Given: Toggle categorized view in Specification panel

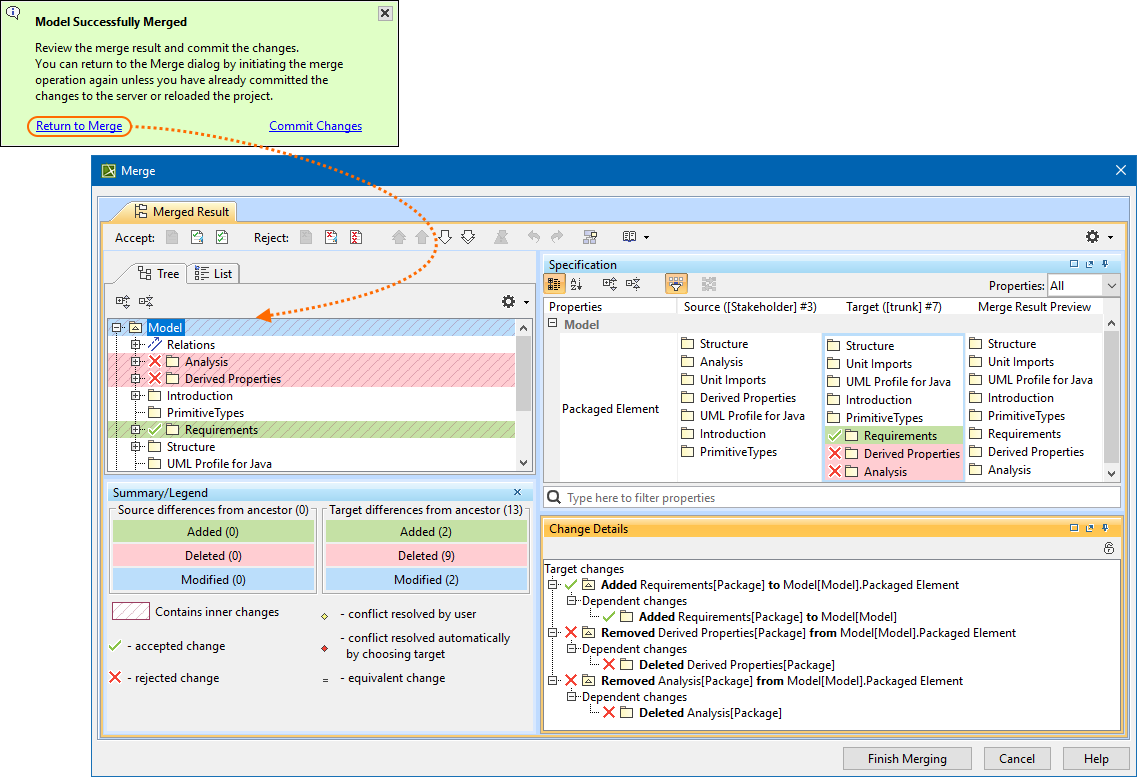Looking at the screenshot, I should (x=554, y=284).
